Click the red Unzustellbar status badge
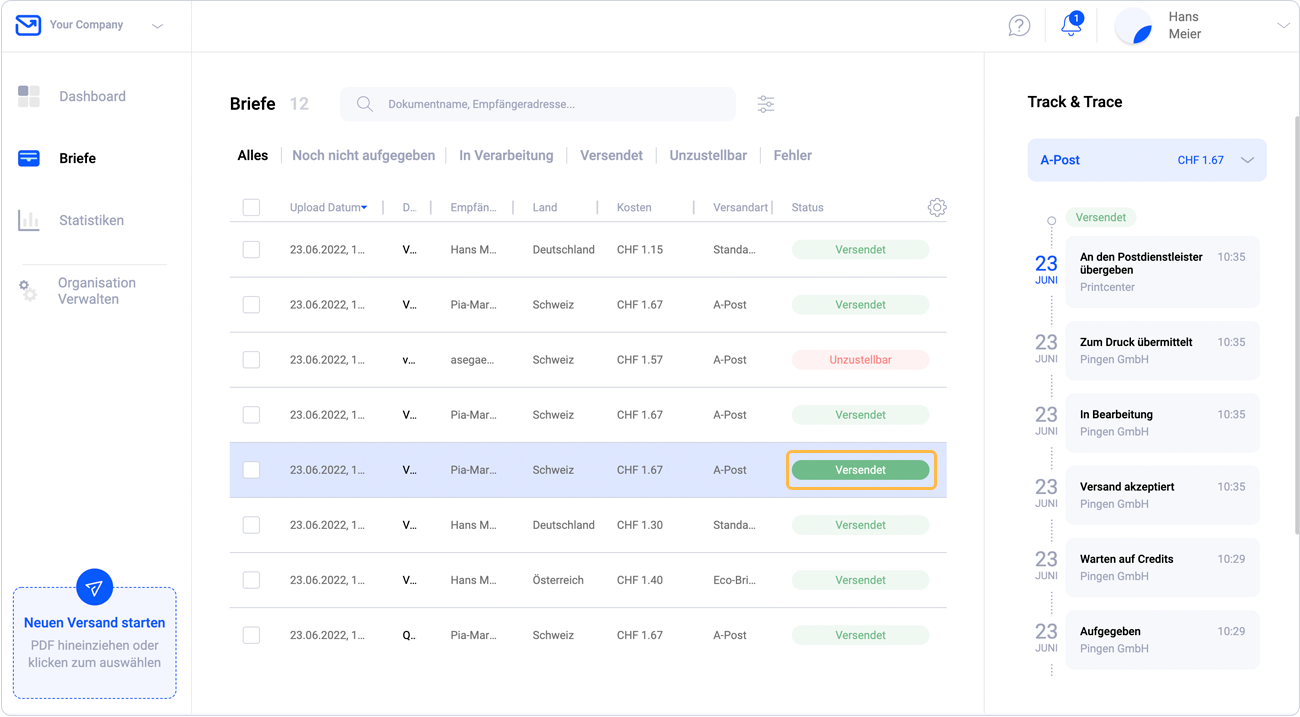 (x=860, y=360)
